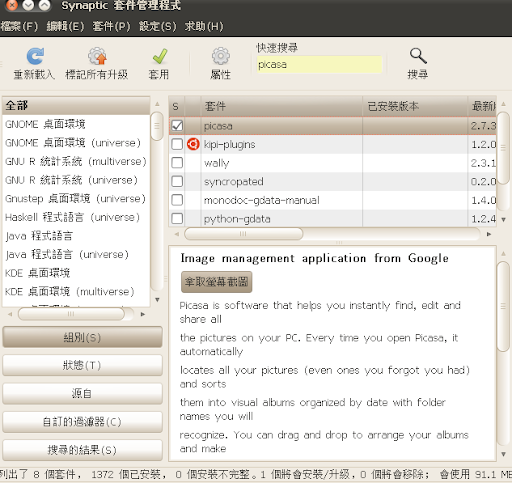Image resolution: width=512 pixels, height=483 pixels.
Task: Select Java 程式語言 category
Action: pyautogui.click(x=39, y=236)
